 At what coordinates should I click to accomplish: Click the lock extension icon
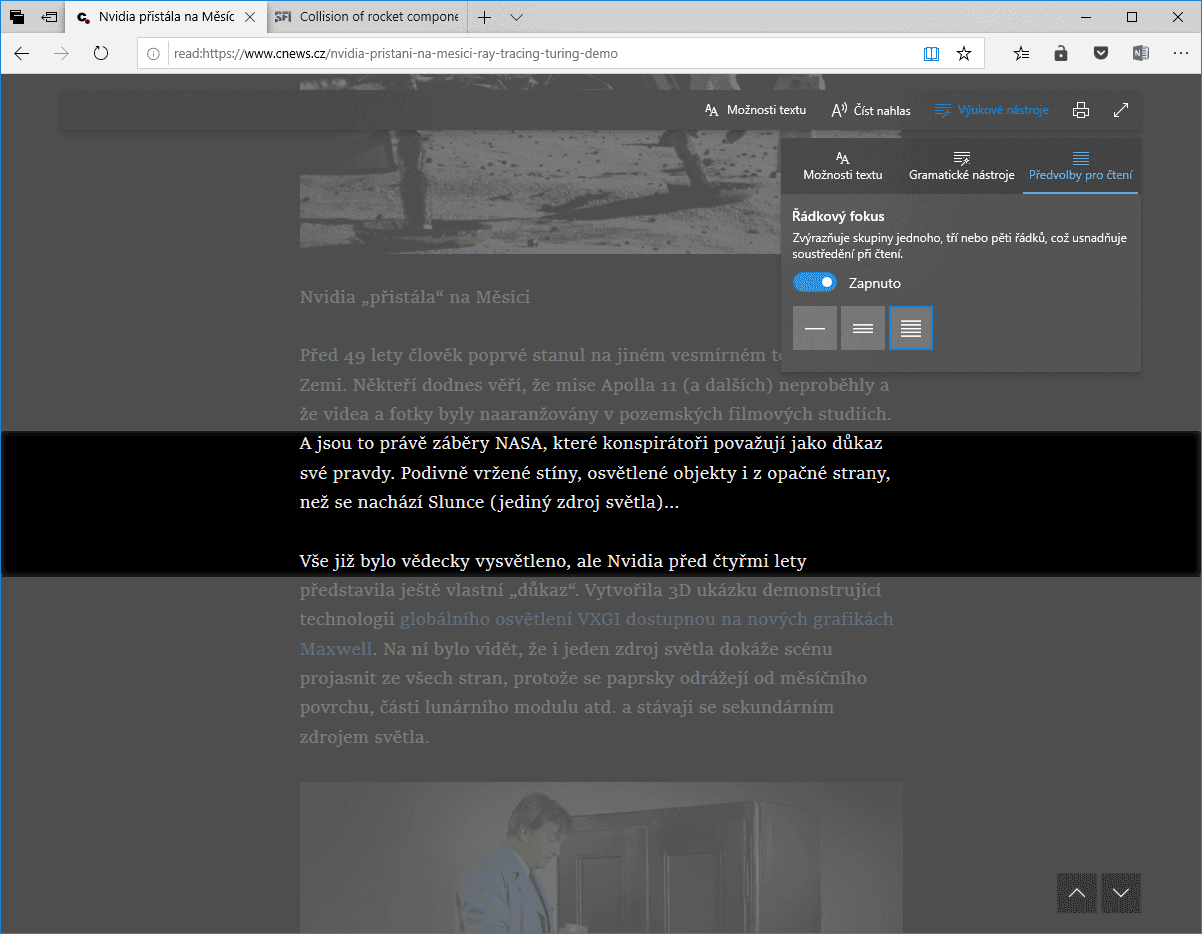(x=1061, y=54)
